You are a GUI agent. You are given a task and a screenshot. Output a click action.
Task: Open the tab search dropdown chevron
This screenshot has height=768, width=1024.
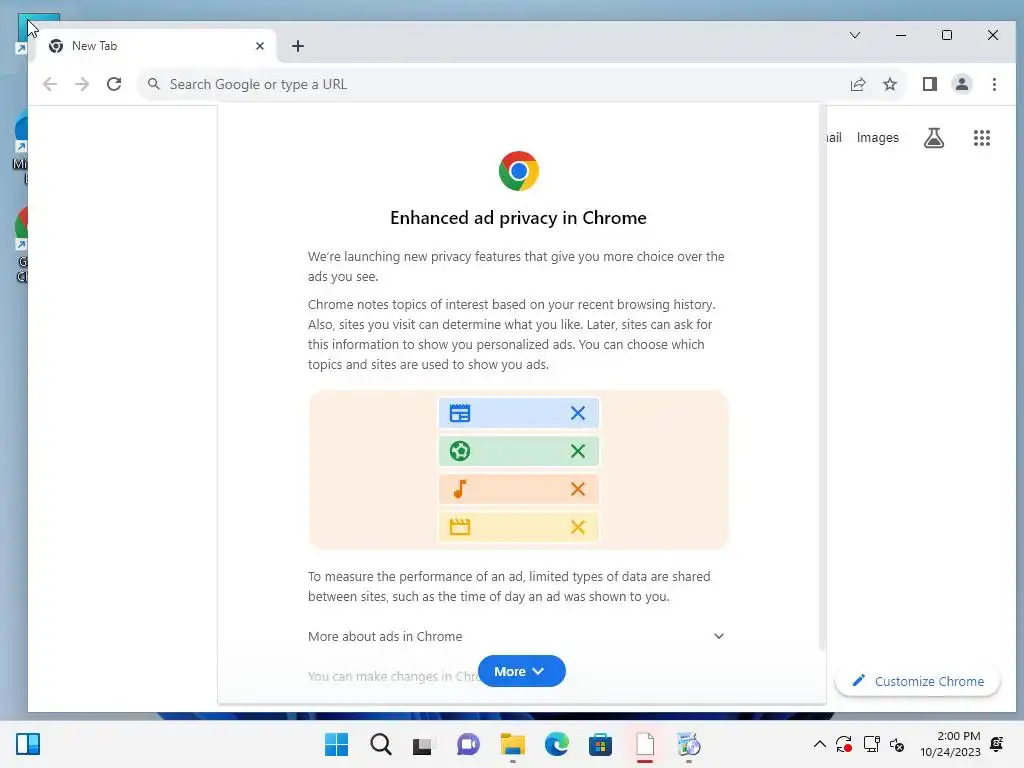855,35
